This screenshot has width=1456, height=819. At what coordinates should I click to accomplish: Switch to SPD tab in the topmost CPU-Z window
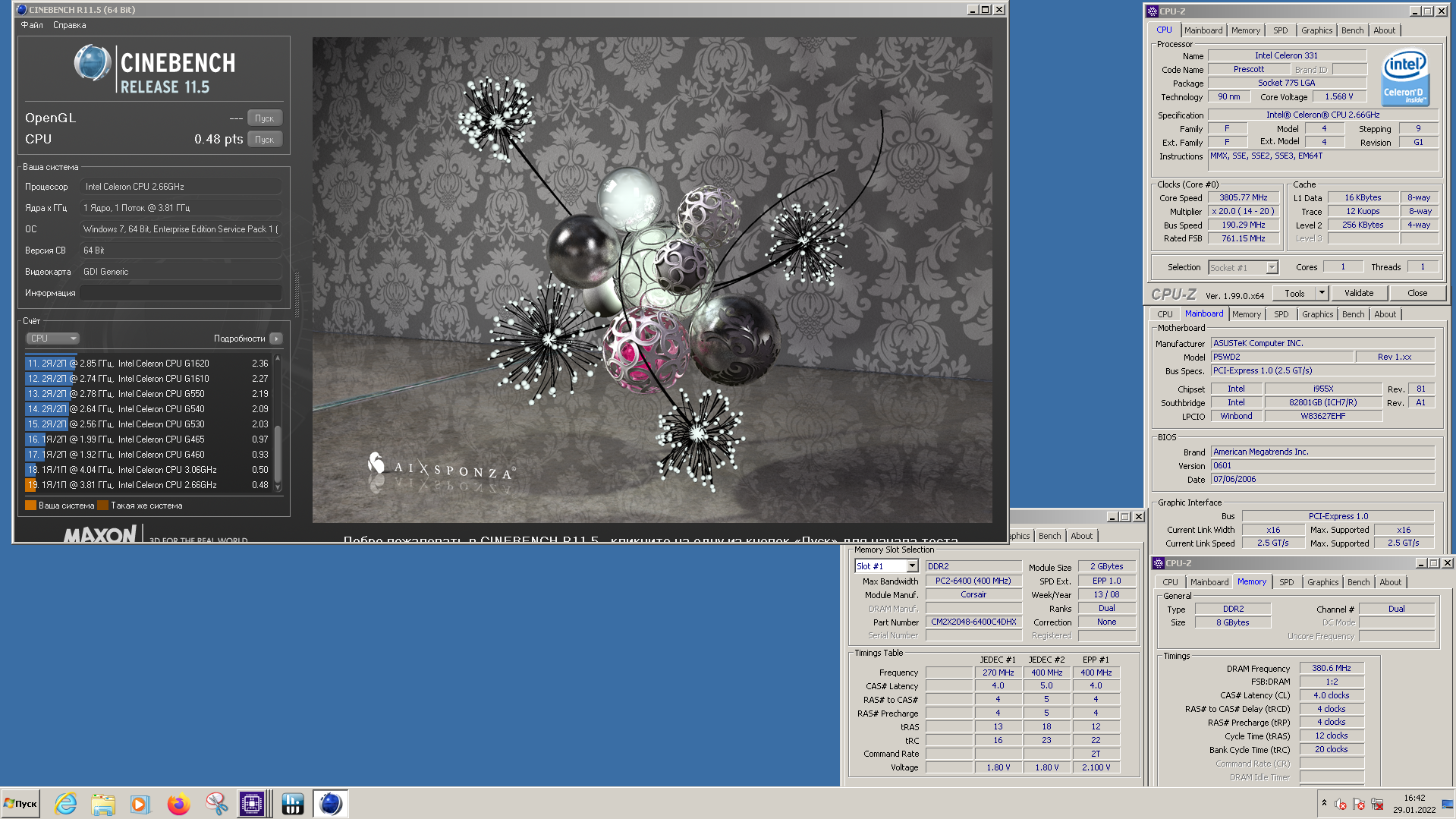click(1281, 30)
